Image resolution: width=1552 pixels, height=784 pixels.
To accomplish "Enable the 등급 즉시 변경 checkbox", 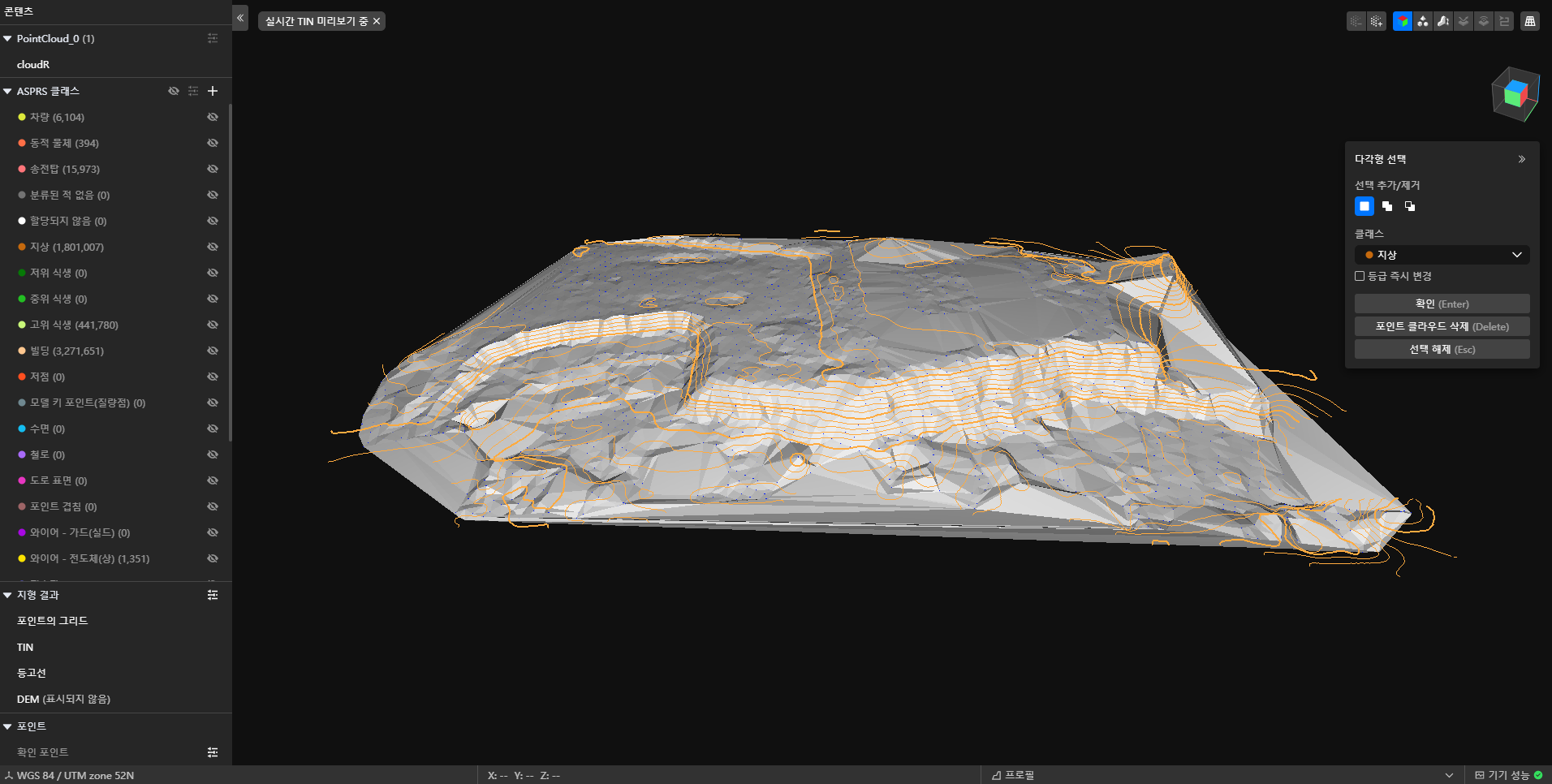I will point(1360,276).
